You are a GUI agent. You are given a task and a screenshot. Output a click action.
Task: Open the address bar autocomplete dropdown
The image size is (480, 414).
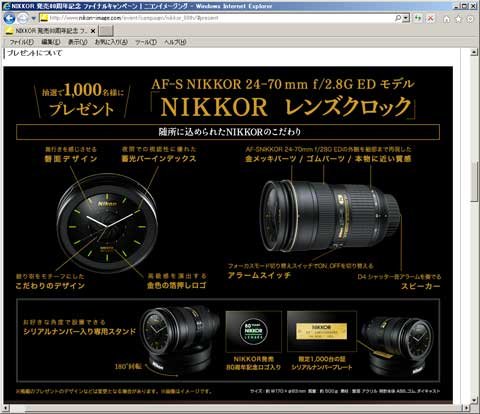click(x=406, y=18)
